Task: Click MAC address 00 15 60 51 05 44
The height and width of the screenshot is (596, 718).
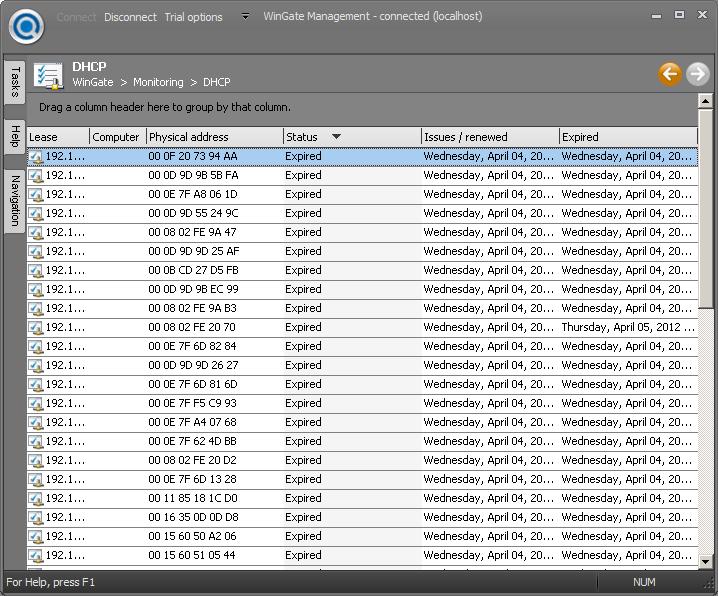Action: point(192,555)
